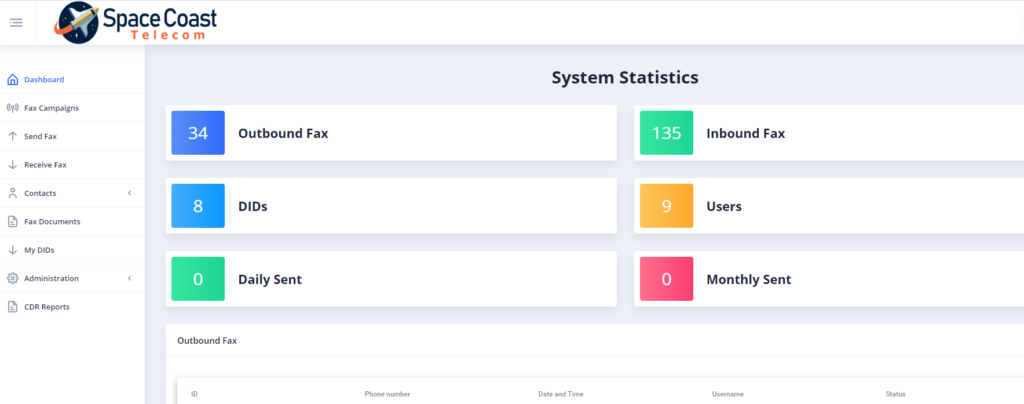Viewport: 1024px width, 404px height.
Task: Click the Space Coast Telecom logo
Action: pos(135,23)
